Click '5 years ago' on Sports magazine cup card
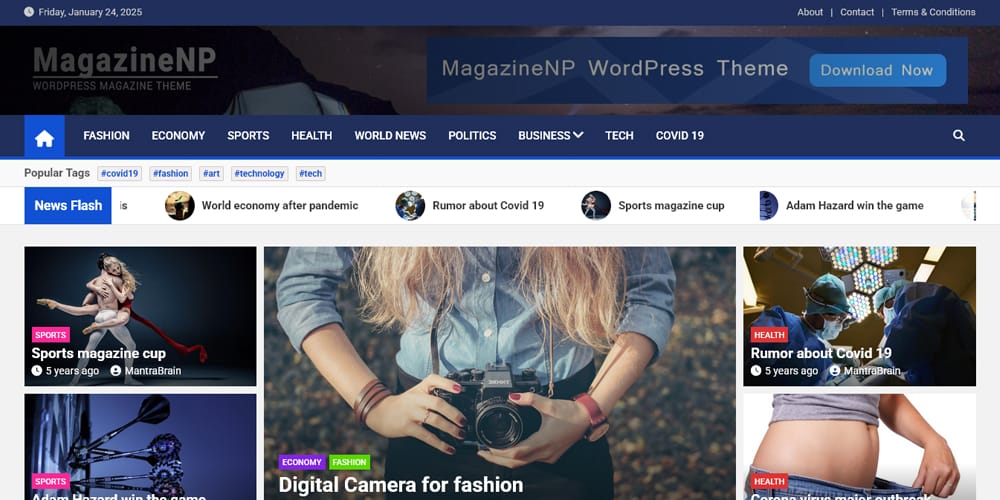The width and height of the screenshot is (1000, 500). tap(72, 371)
